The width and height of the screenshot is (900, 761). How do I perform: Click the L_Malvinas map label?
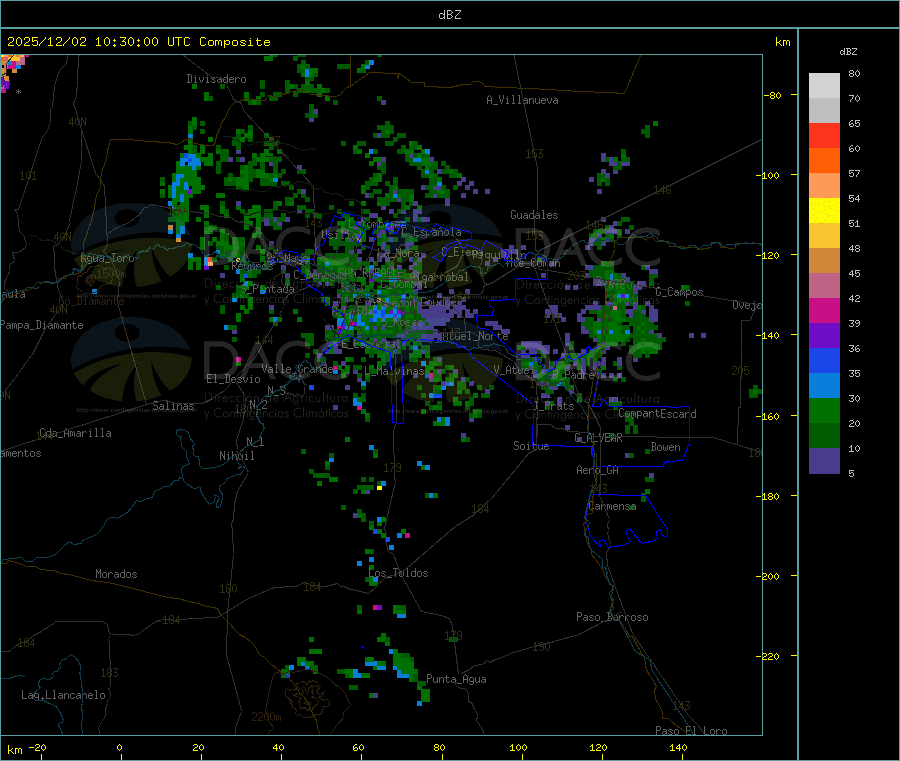click(x=394, y=371)
